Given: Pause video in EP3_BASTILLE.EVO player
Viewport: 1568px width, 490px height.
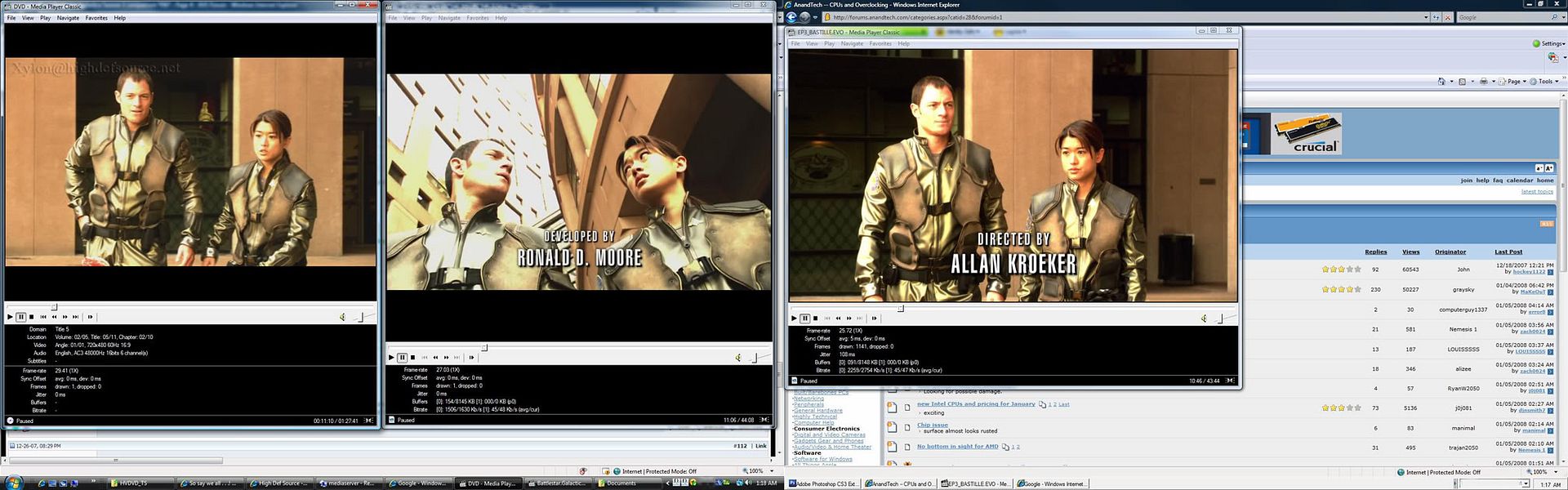Looking at the screenshot, I should point(804,318).
